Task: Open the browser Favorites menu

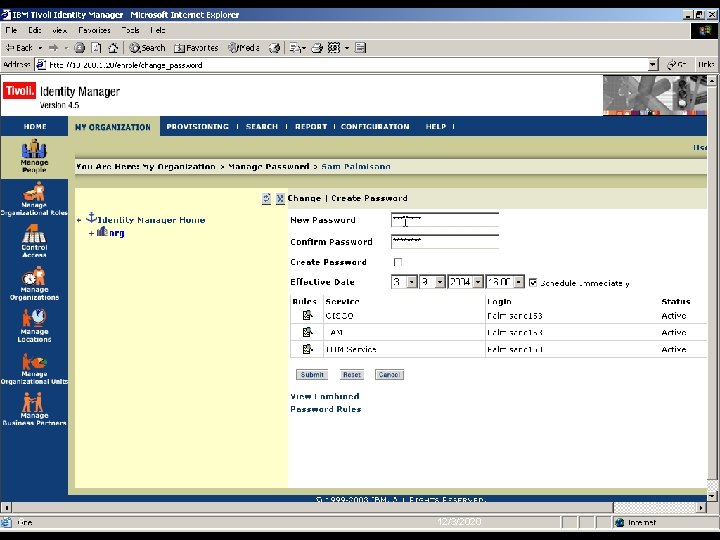Action: tap(94, 30)
